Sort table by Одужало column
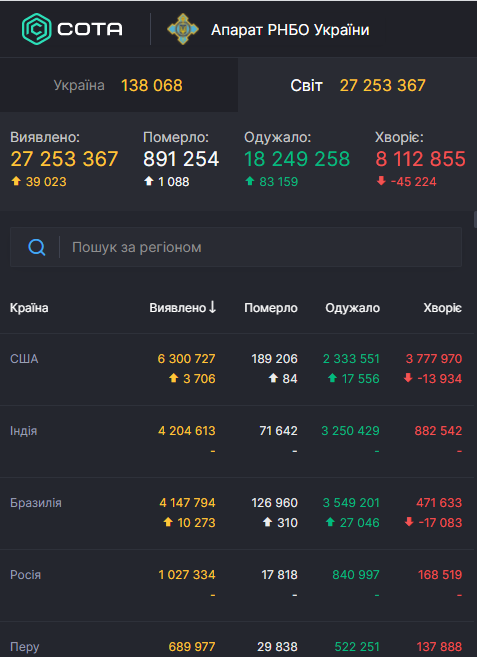The height and width of the screenshot is (657, 477). (x=353, y=308)
